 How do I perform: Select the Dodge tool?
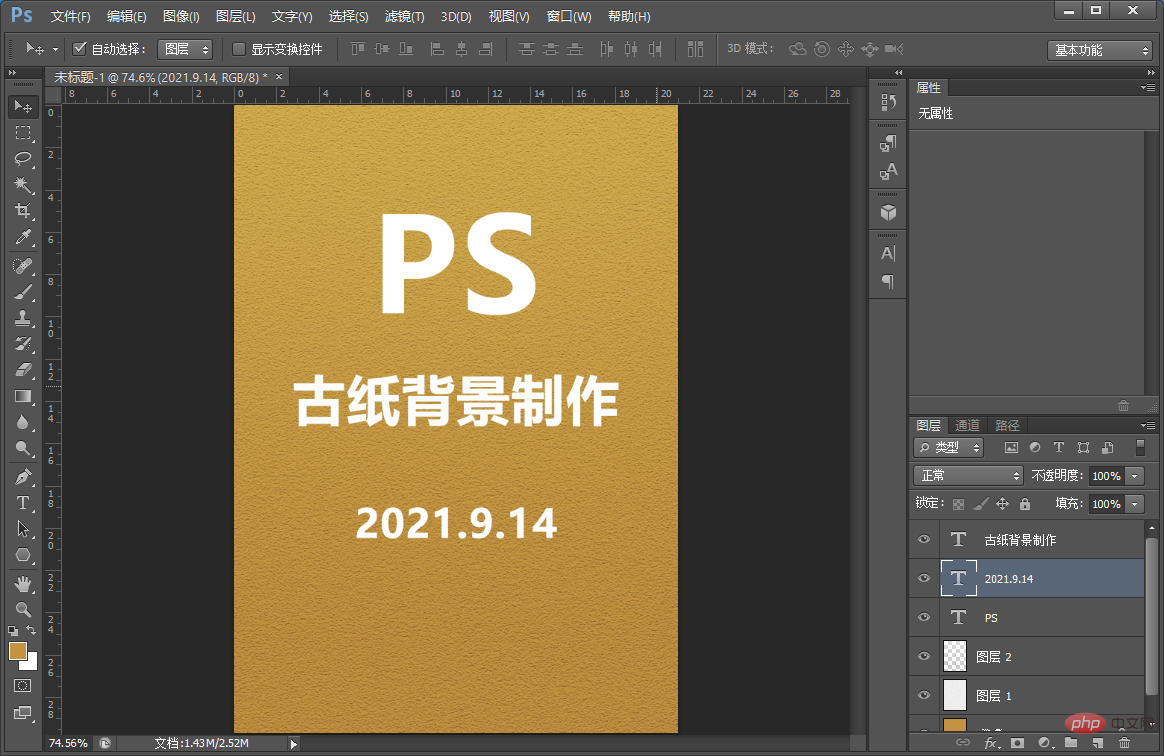coord(23,448)
